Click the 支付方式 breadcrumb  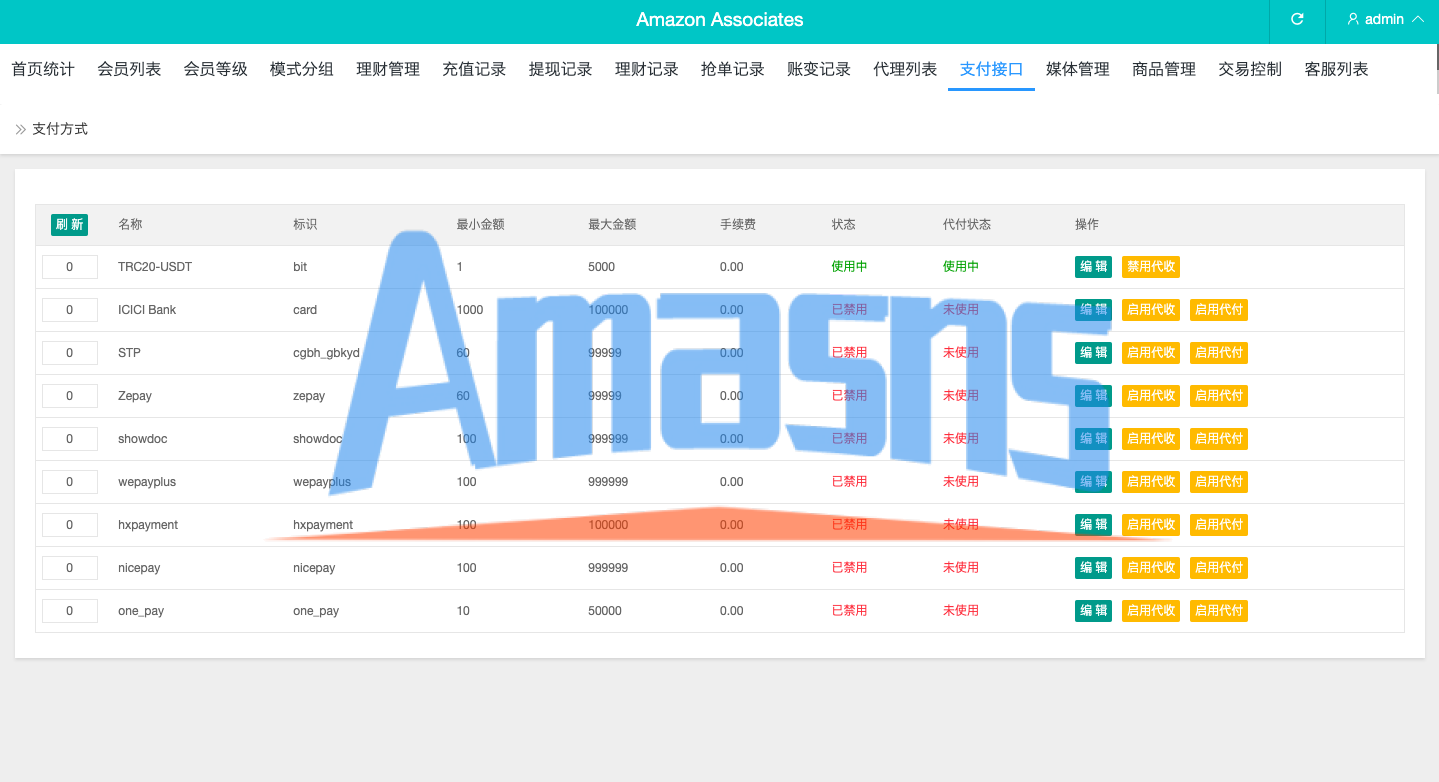[60, 129]
